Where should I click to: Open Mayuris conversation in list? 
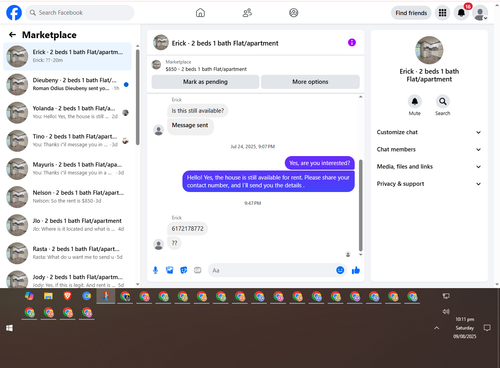(67, 169)
